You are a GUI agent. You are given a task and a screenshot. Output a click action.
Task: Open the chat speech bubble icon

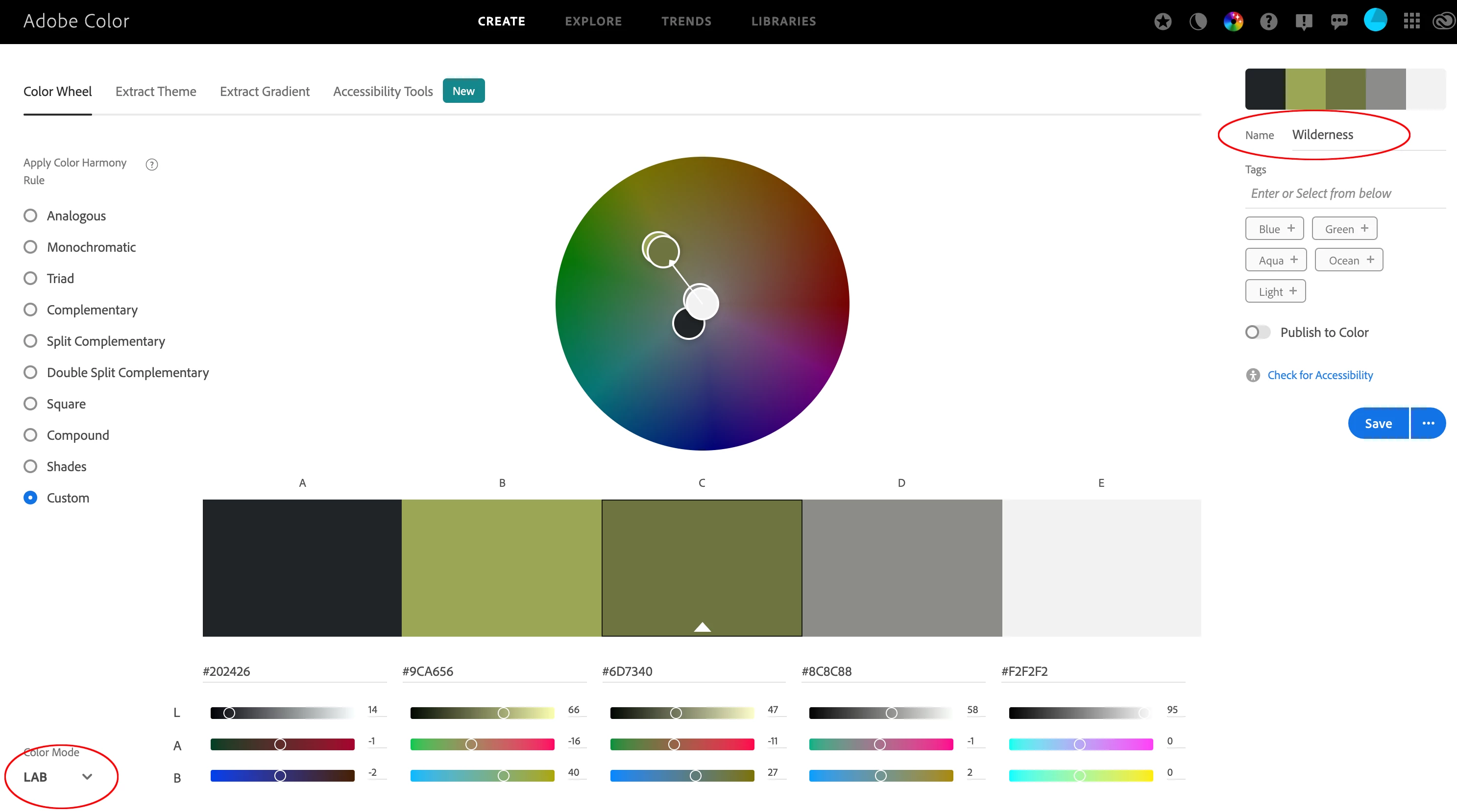pos(1339,22)
